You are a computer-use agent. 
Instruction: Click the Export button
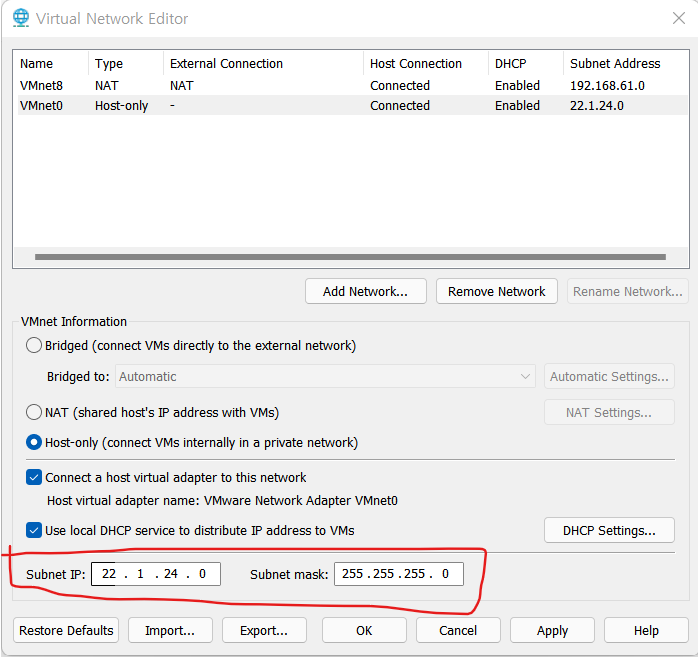pyautogui.click(x=264, y=630)
